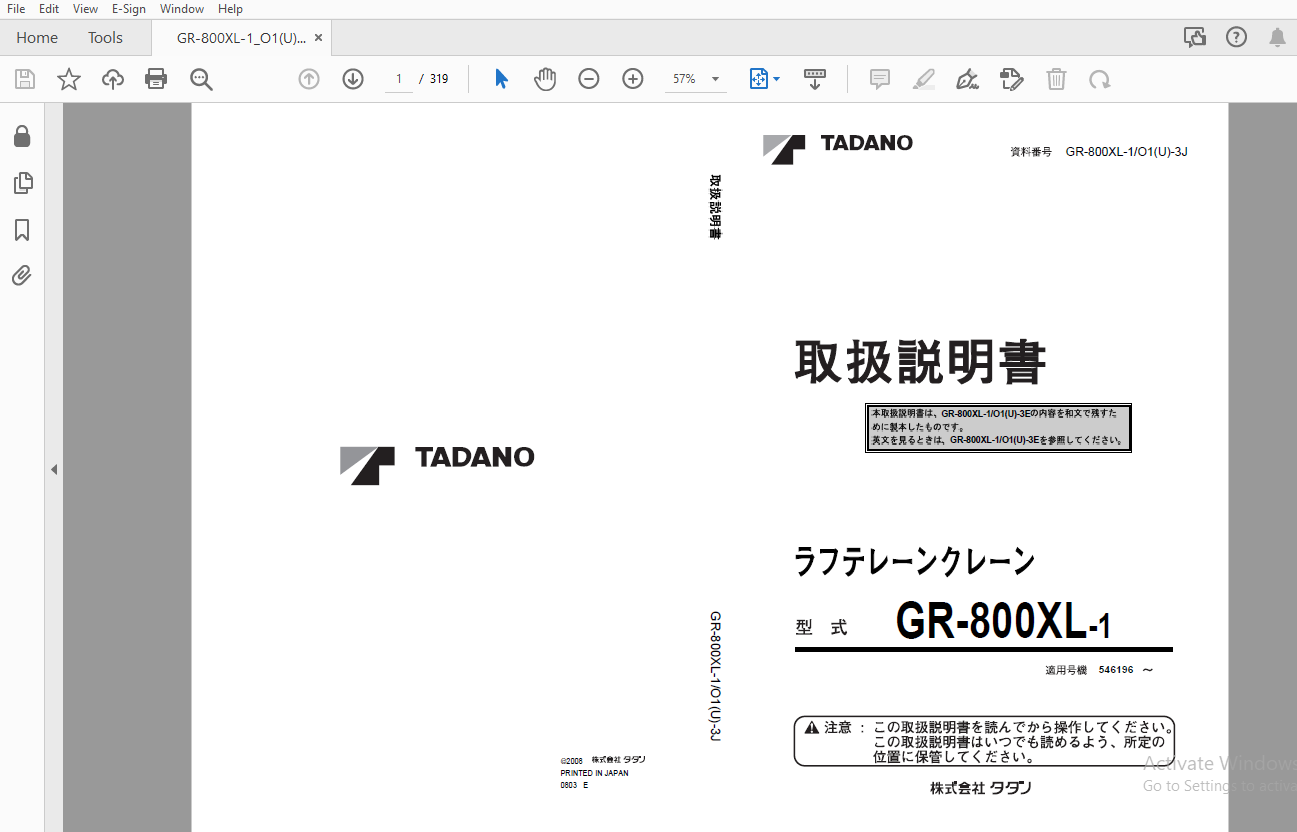
Task: Go to the previous page arrow
Action: [x=309, y=79]
